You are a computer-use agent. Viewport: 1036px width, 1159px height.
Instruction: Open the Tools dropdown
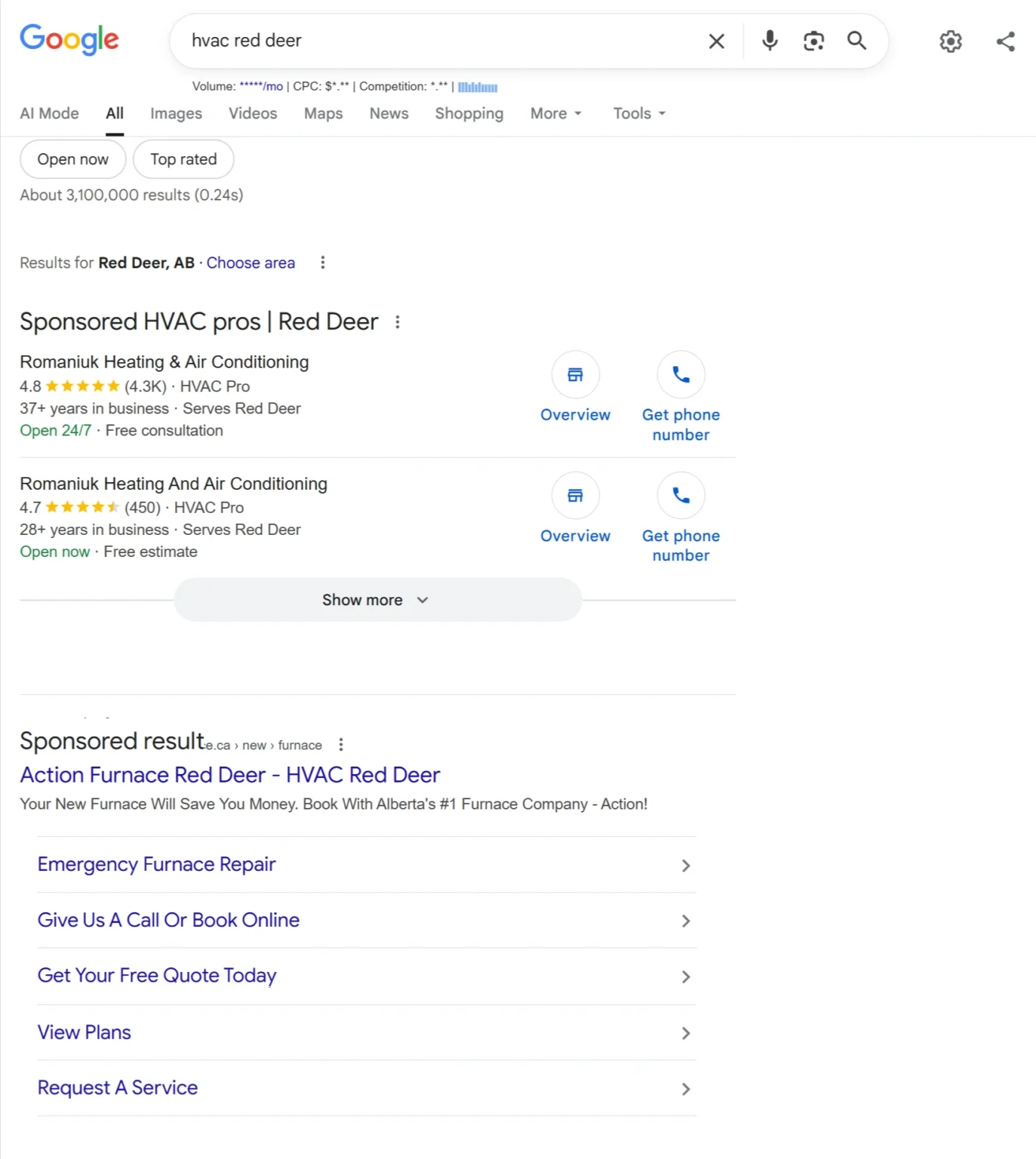(x=638, y=113)
